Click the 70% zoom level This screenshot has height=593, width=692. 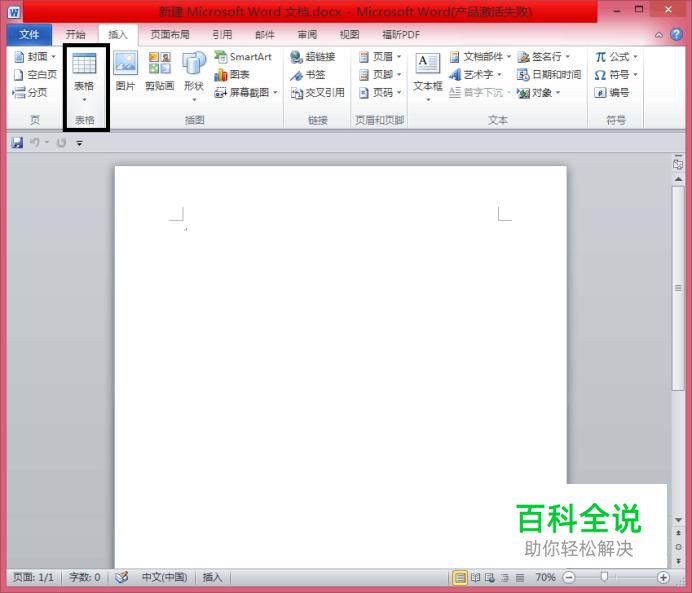pos(545,577)
